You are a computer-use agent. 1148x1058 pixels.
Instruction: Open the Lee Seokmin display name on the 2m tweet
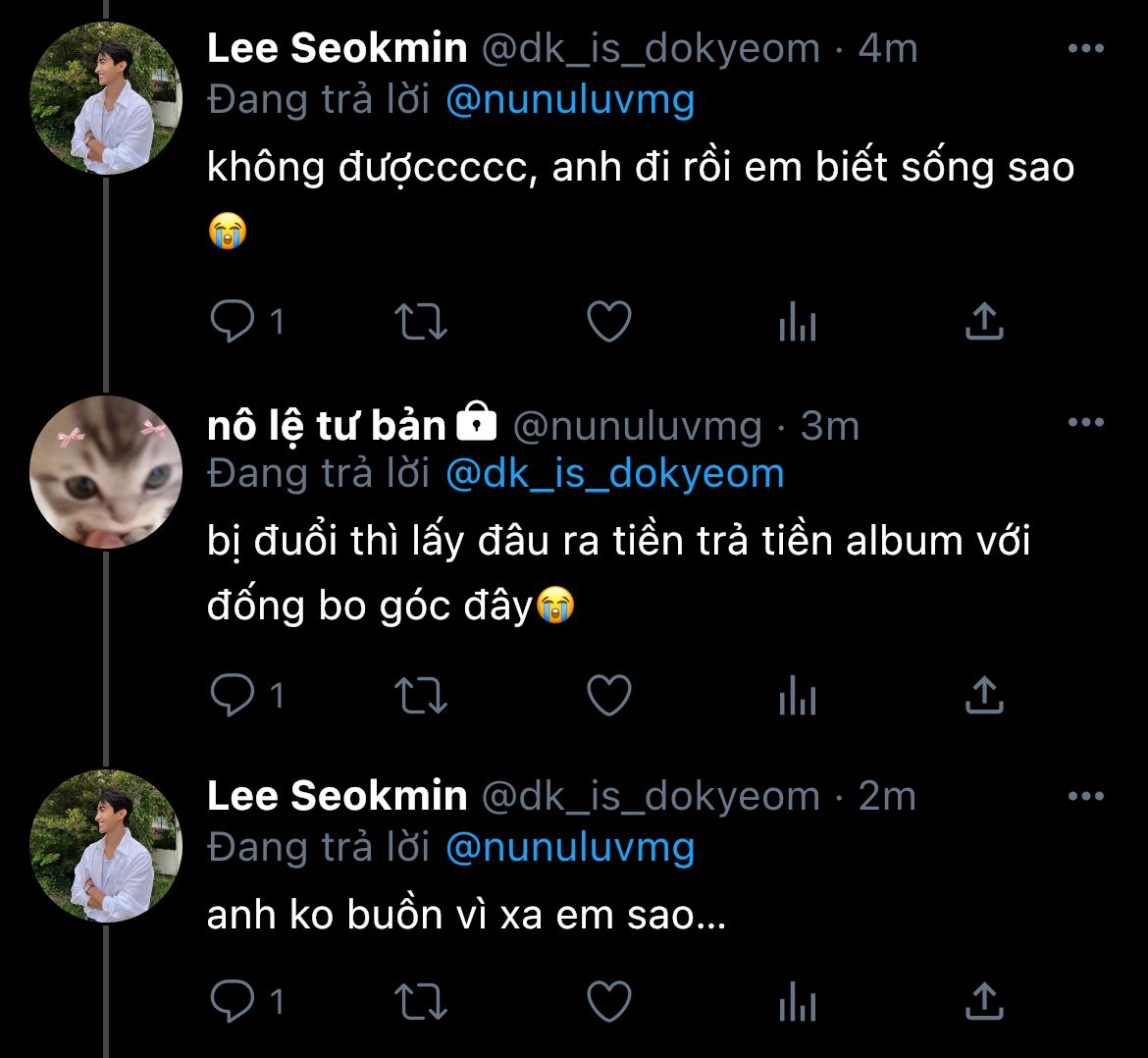[x=337, y=796]
